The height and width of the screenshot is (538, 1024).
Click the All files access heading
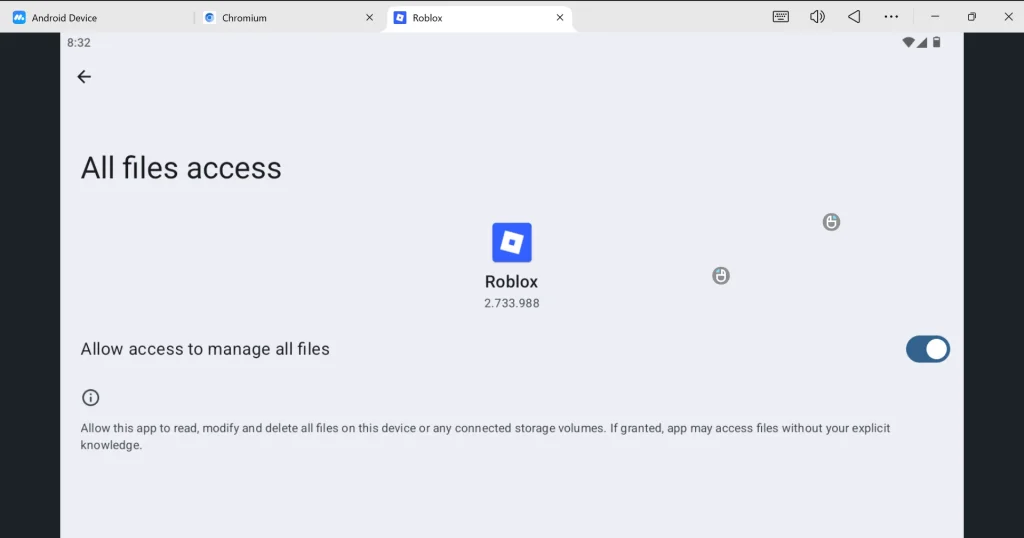click(181, 168)
